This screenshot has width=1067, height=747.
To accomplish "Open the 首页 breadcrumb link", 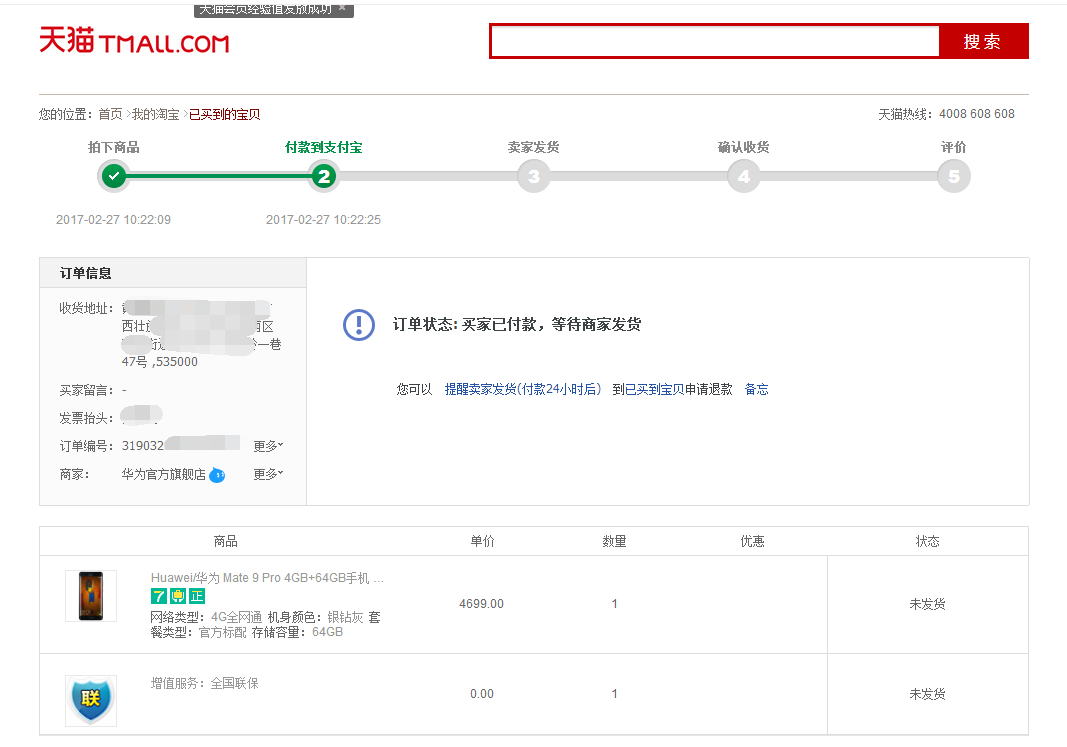I will 110,114.
